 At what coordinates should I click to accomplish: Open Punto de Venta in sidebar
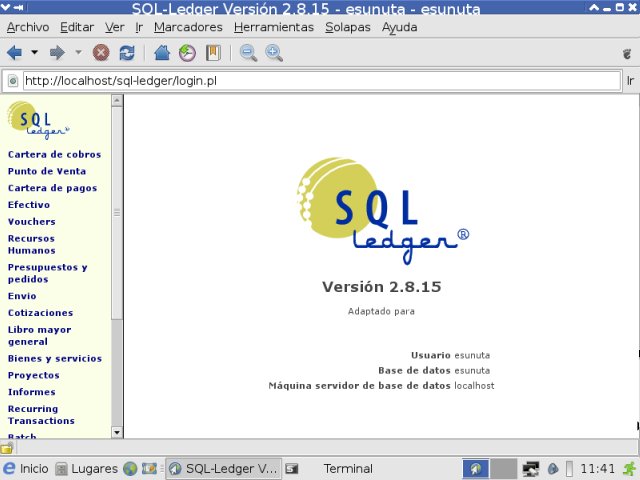tap(47, 171)
